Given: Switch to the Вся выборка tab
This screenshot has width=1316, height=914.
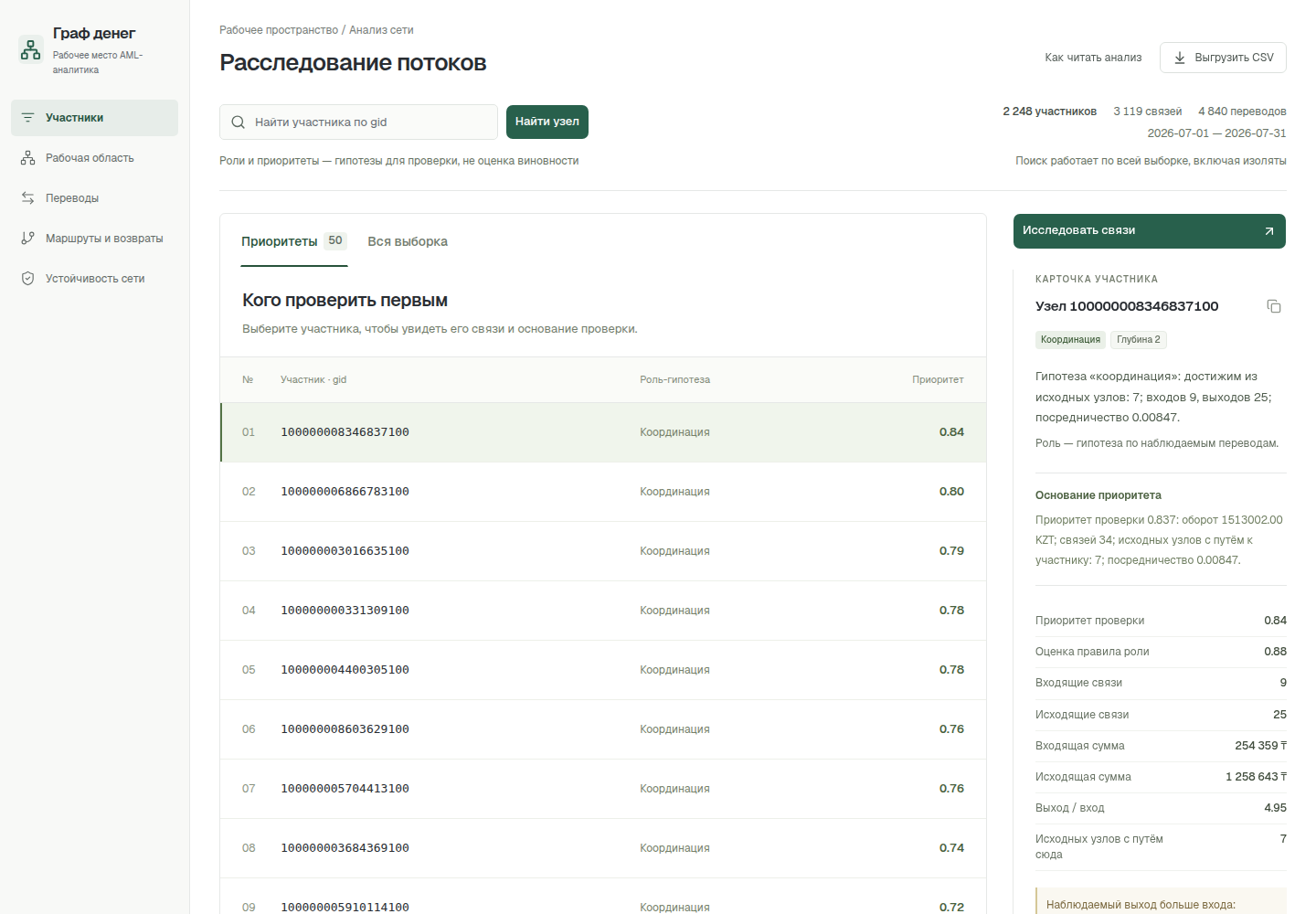Looking at the screenshot, I should [408, 241].
